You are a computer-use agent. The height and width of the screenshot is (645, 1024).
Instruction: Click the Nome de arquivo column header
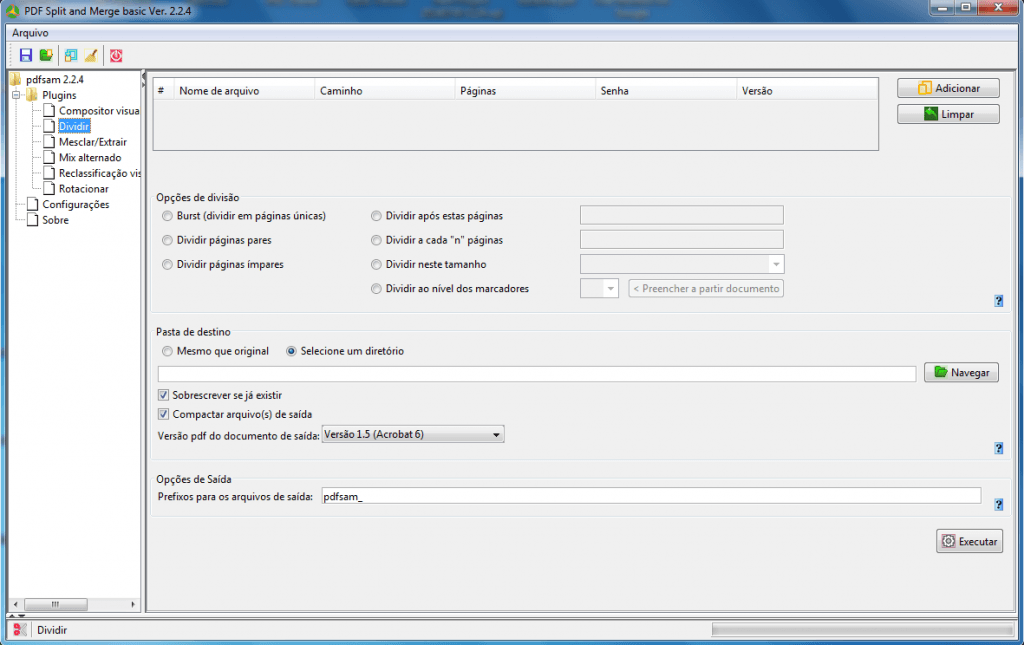[244, 91]
